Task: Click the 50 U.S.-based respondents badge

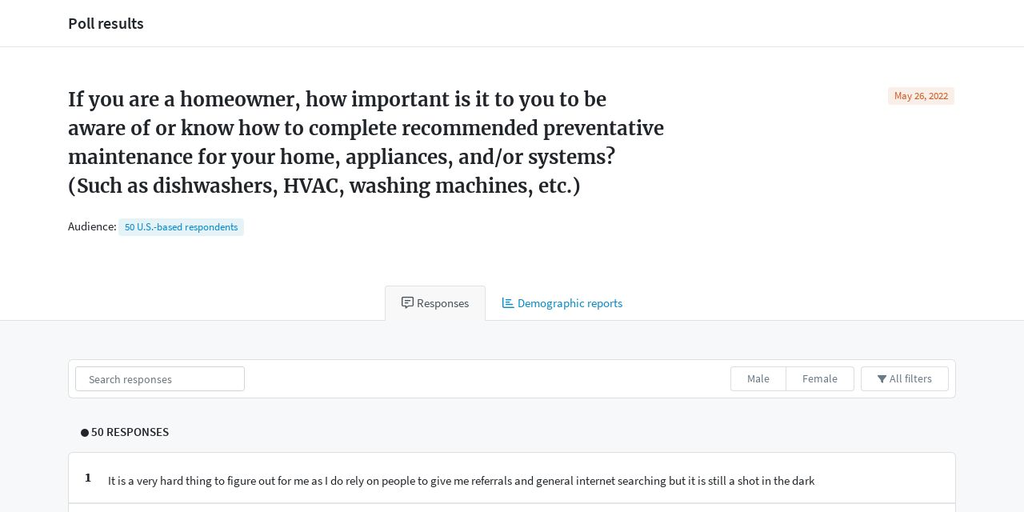Action: tap(181, 227)
